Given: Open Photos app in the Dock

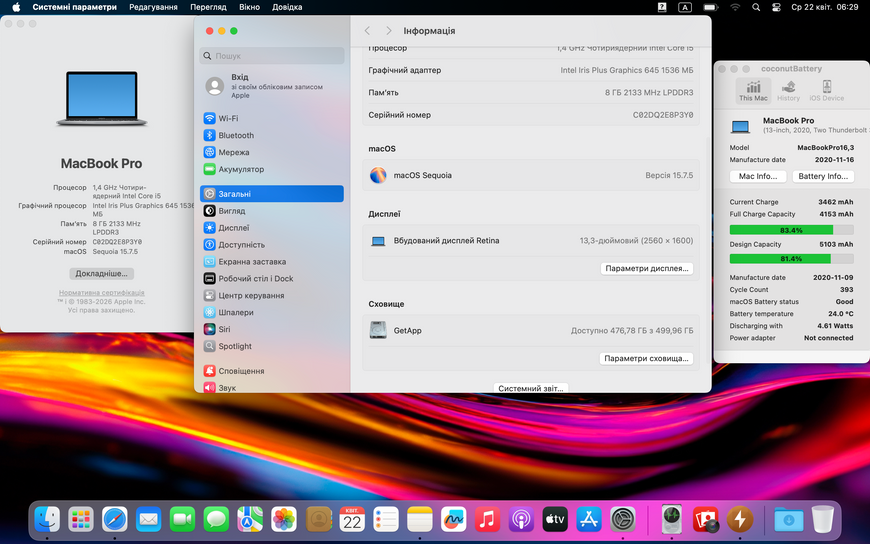Looking at the screenshot, I should [284, 520].
